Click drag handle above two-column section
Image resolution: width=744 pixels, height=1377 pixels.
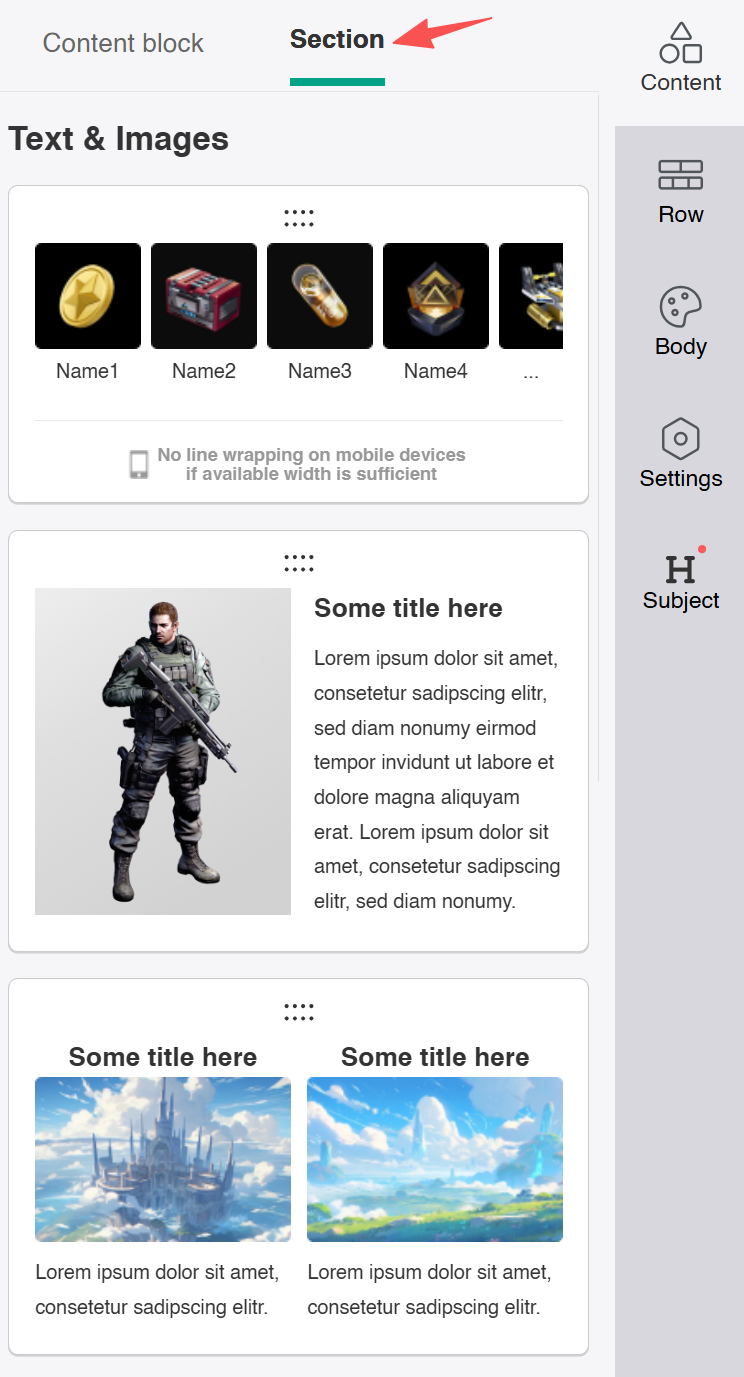pos(298,1011)
